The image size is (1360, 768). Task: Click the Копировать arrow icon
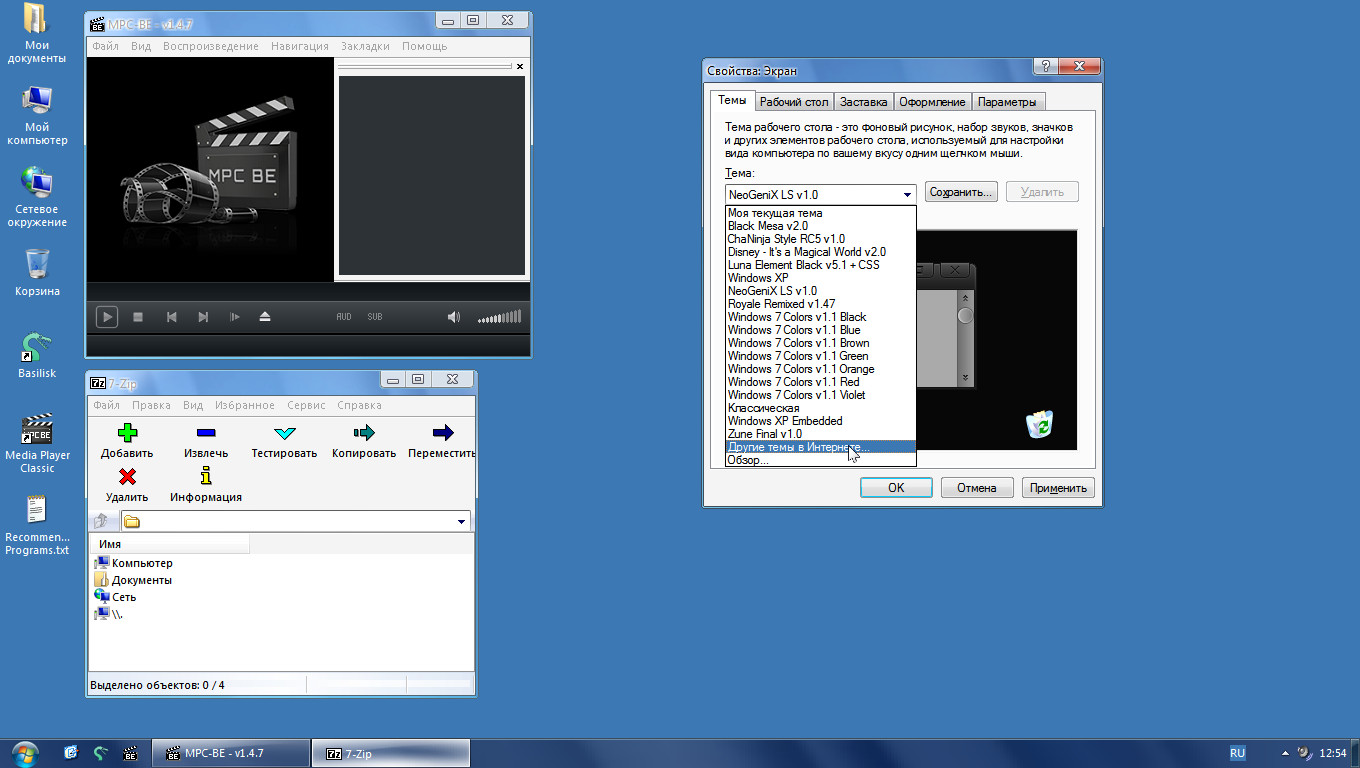pos(364,433)
